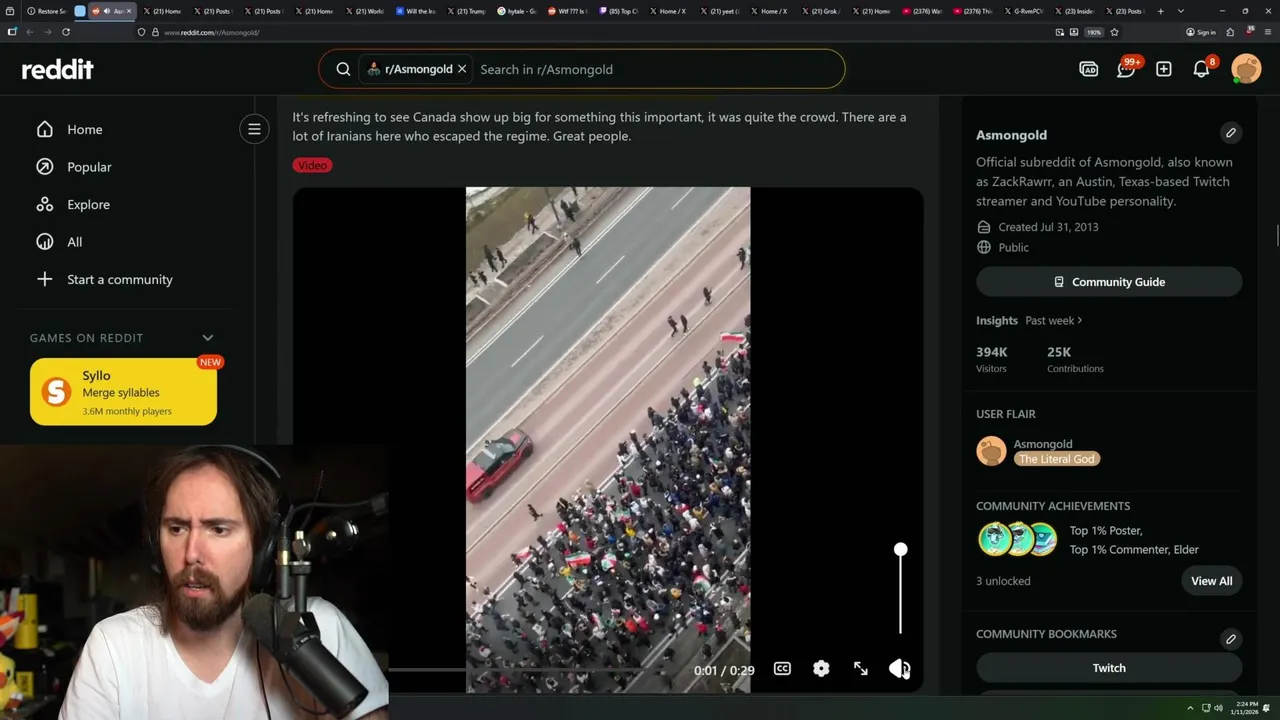Screen dimensions: 1280x720
Task: View All community achievements
Action: click(x=1211, y=581)
